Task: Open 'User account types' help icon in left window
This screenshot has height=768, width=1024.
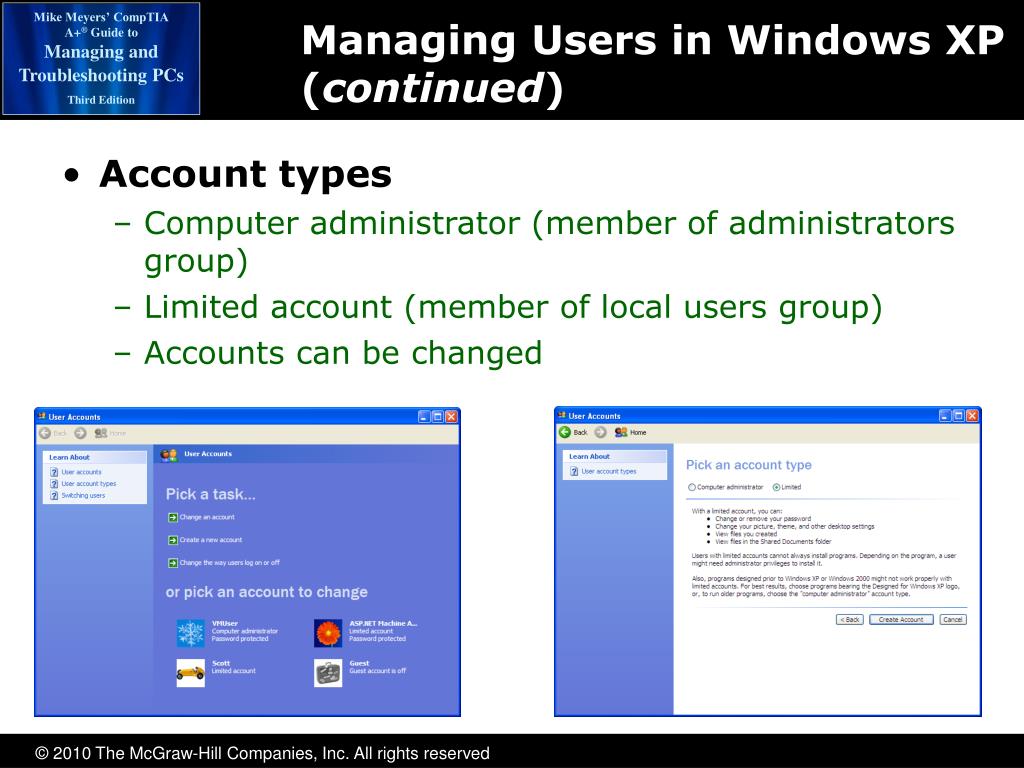Action: (54, 484)
